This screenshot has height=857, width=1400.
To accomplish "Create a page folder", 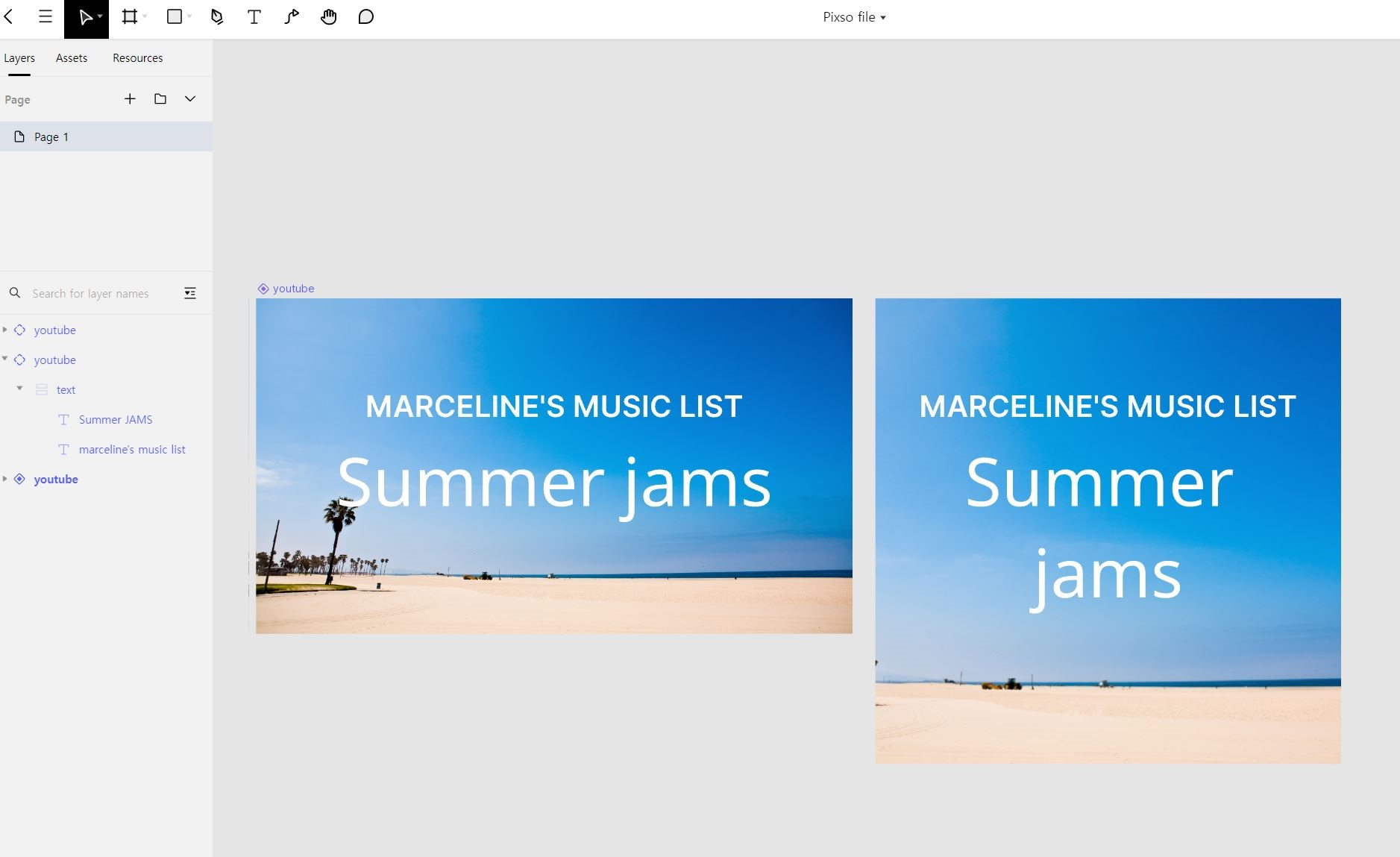I will [160, 98].
